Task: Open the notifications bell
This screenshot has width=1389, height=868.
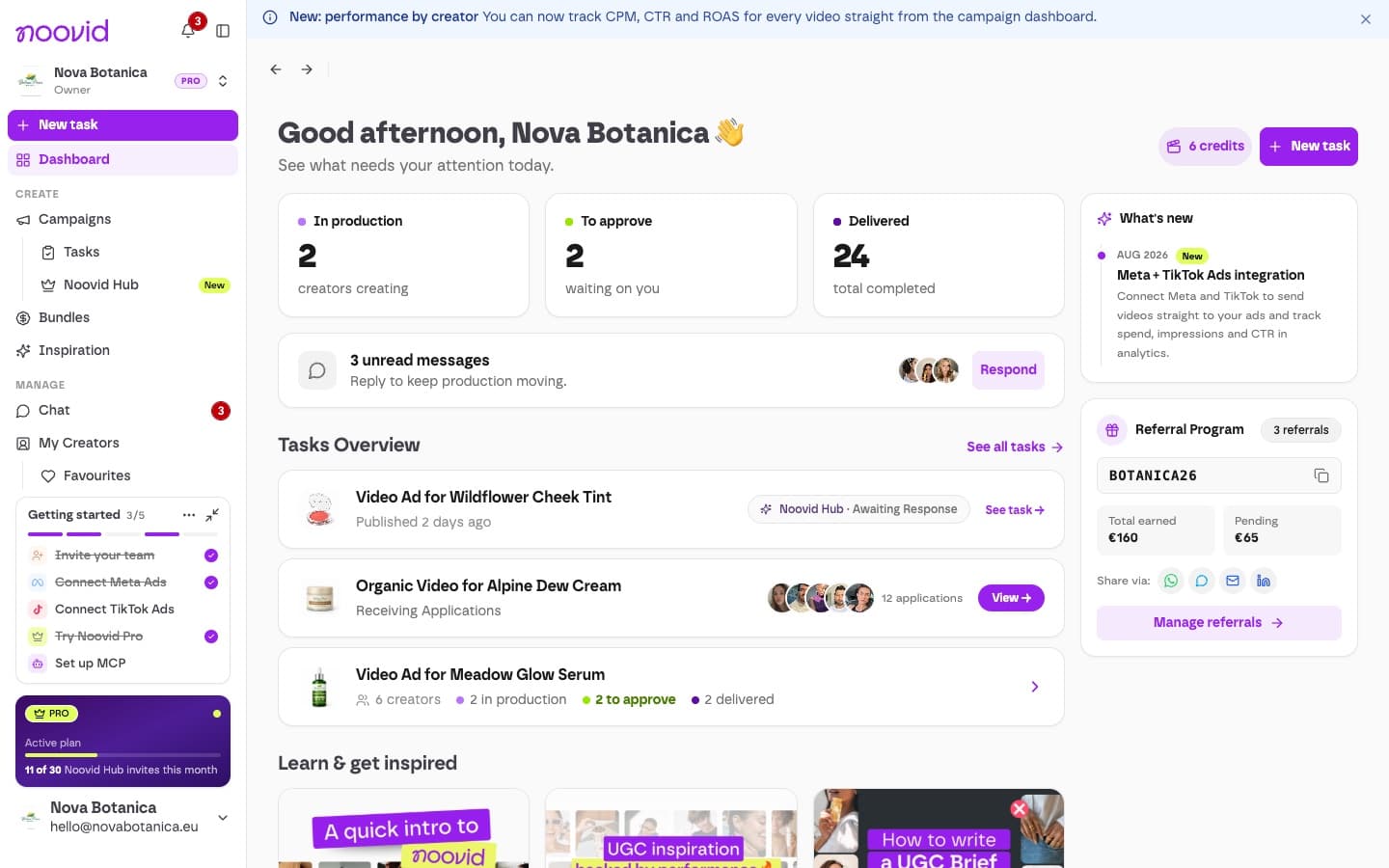Action: 188,31
